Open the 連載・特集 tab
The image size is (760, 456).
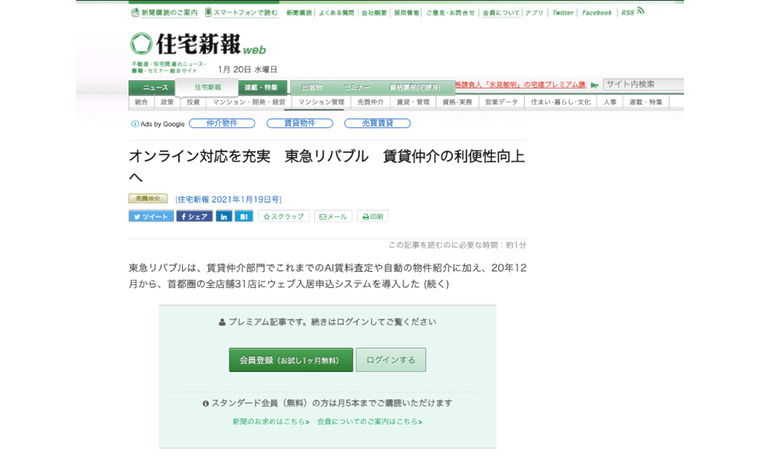pos(262,88)
